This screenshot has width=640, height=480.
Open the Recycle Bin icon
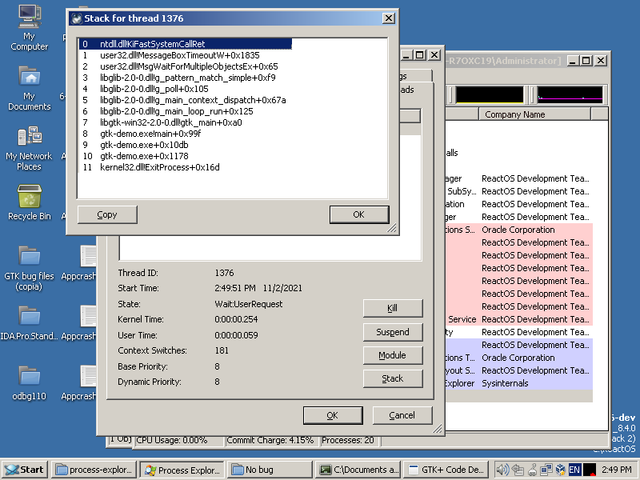pos(29,202)
